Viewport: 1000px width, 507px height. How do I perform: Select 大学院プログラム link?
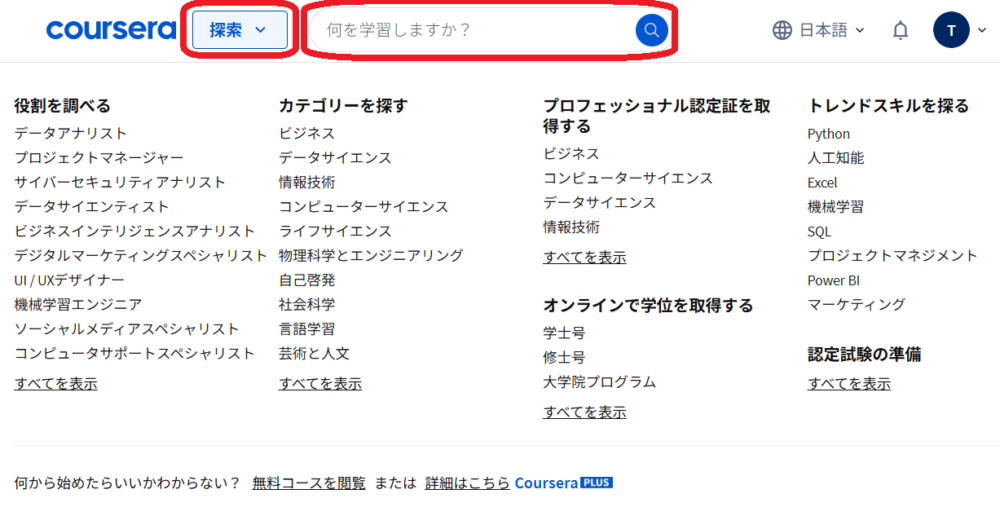(599, 382)
